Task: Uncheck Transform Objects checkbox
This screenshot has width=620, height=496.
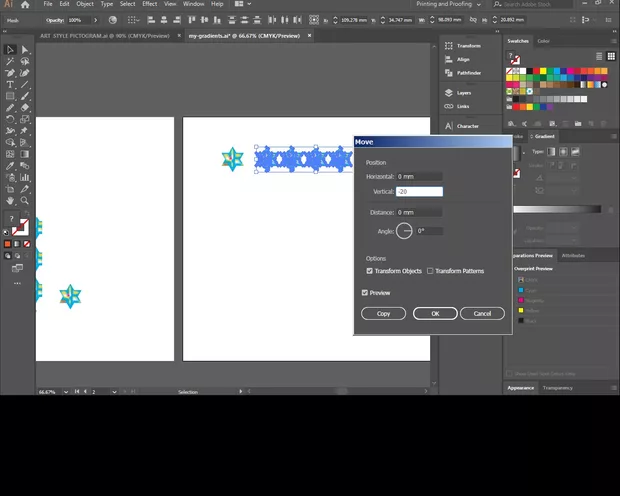Action: (x=370, y=271)
